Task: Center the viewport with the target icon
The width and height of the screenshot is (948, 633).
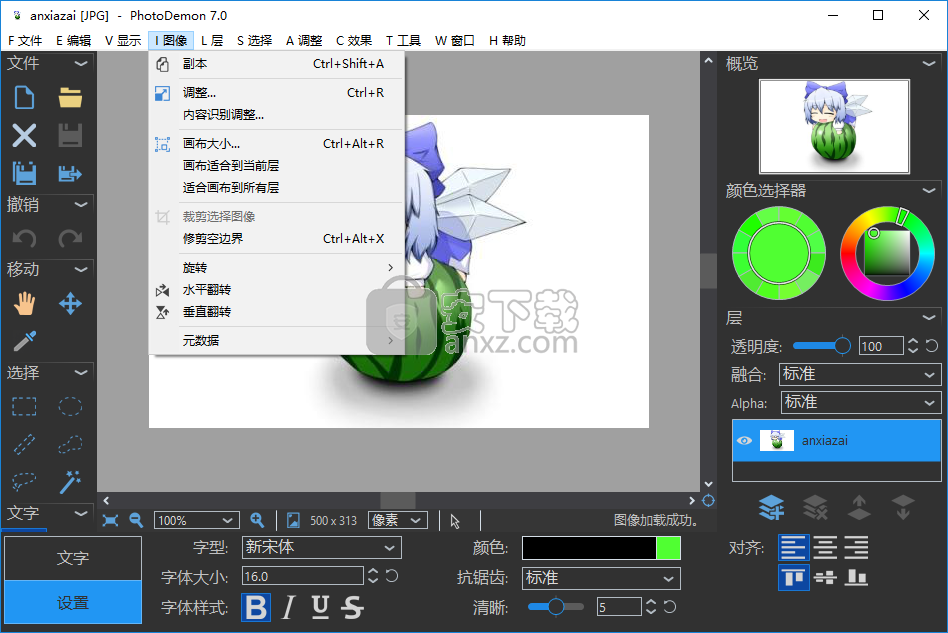Action: 709,501
